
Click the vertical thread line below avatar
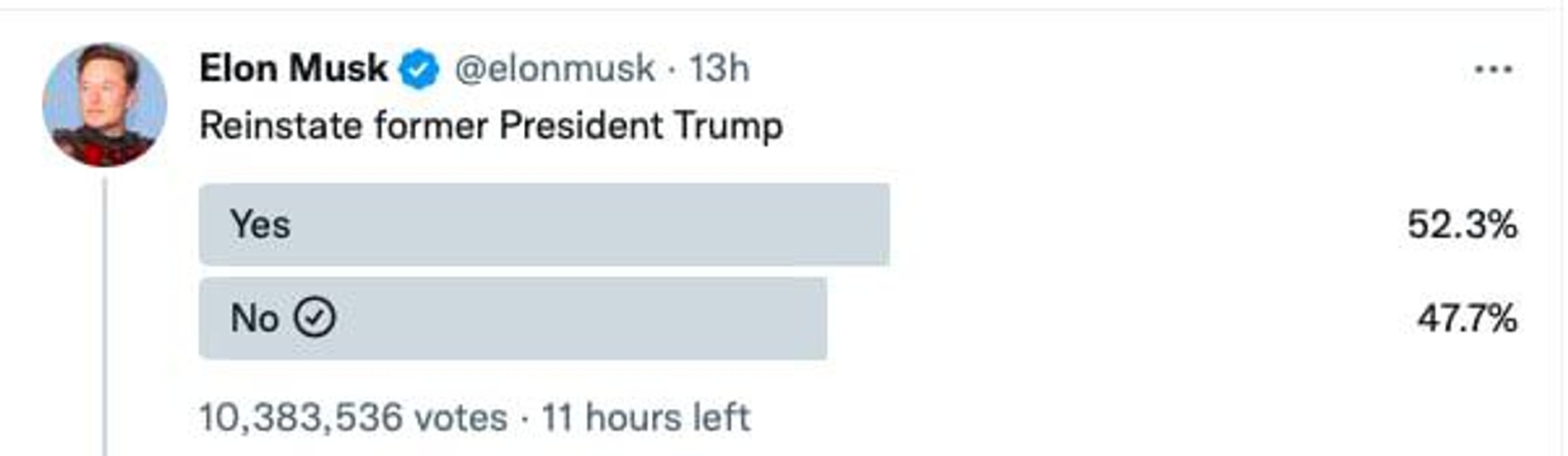coord(105,313)
